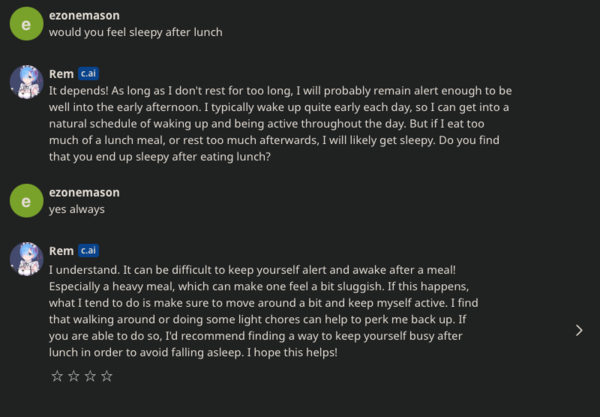Give the last reply three stars
Viewport: 600px width, 417px height.
(90, 376)
